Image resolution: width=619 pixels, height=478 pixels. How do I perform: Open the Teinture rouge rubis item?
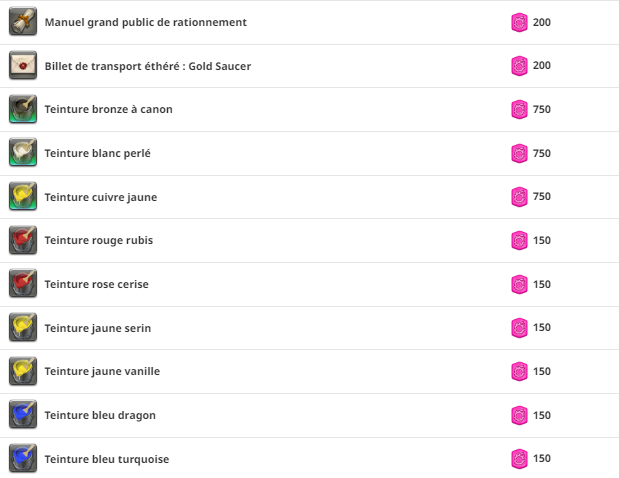99,240
